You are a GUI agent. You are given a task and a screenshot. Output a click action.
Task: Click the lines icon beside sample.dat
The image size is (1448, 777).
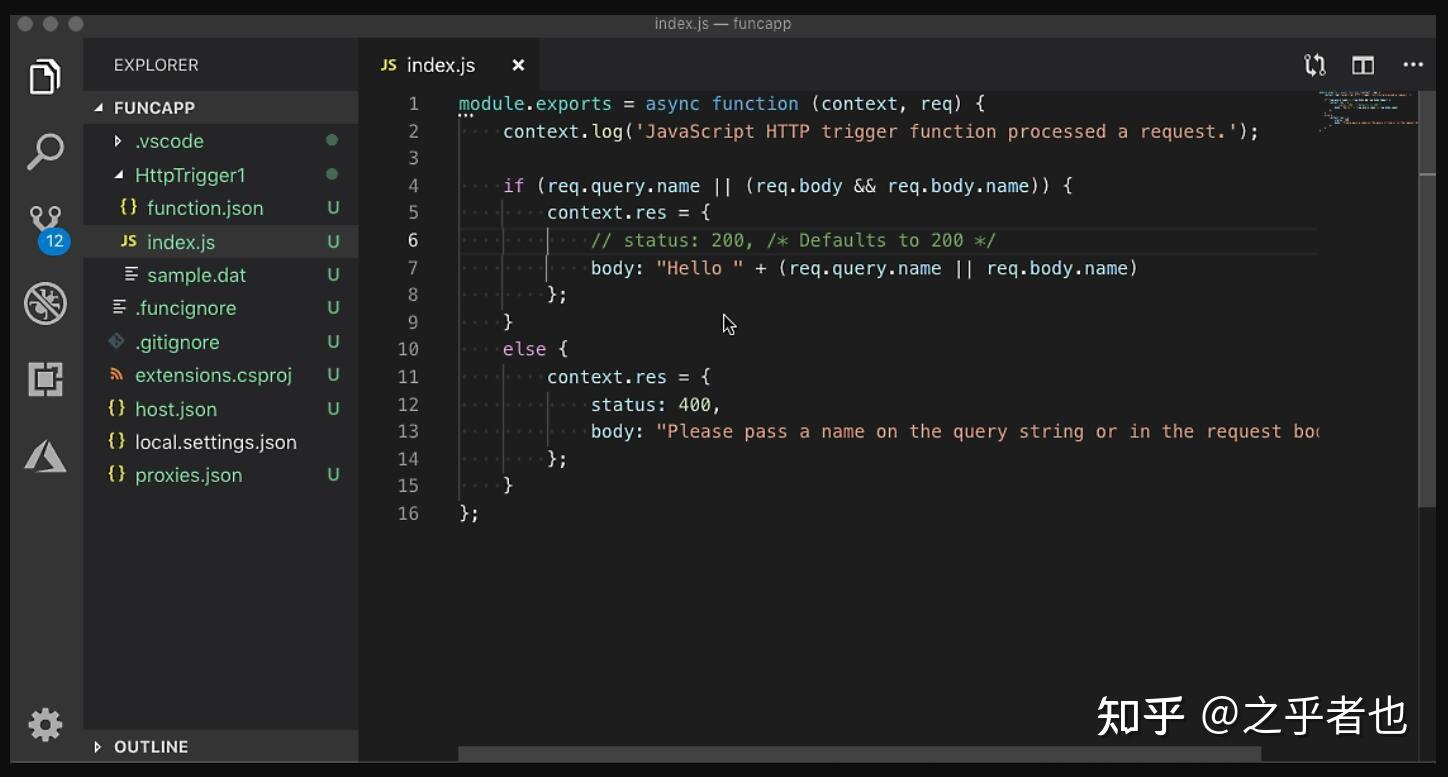point(131,274)
